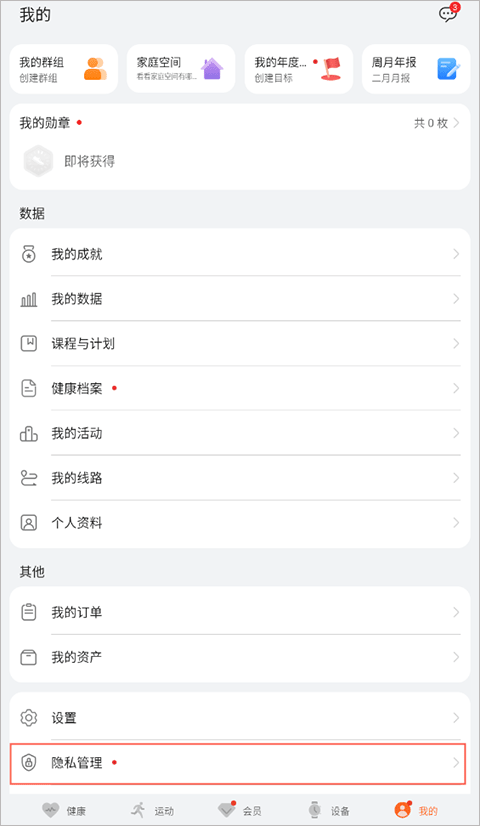This screenshot has height=826, width=480.
Task: Tap the 隐私管理 shield lock icon
Action: (29, 762)
